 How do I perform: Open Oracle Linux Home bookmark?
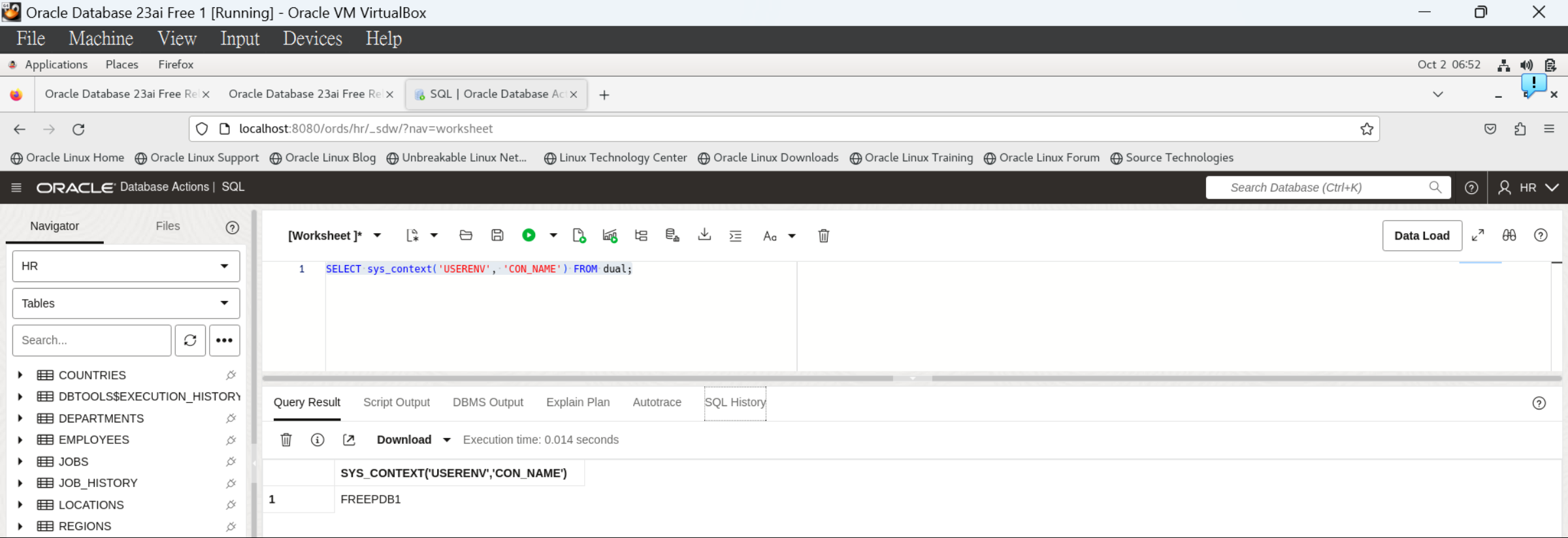click(67, 157)
